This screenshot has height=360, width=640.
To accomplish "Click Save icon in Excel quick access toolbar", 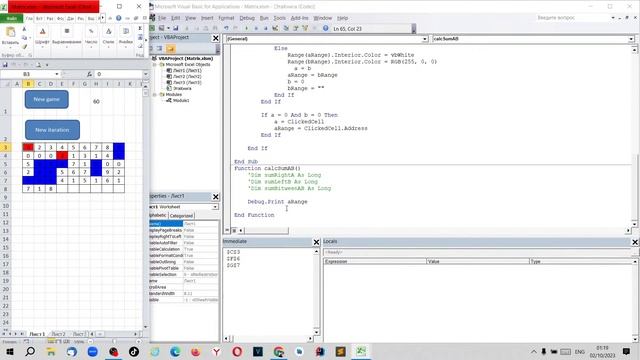I will click(x=5, y=65).
